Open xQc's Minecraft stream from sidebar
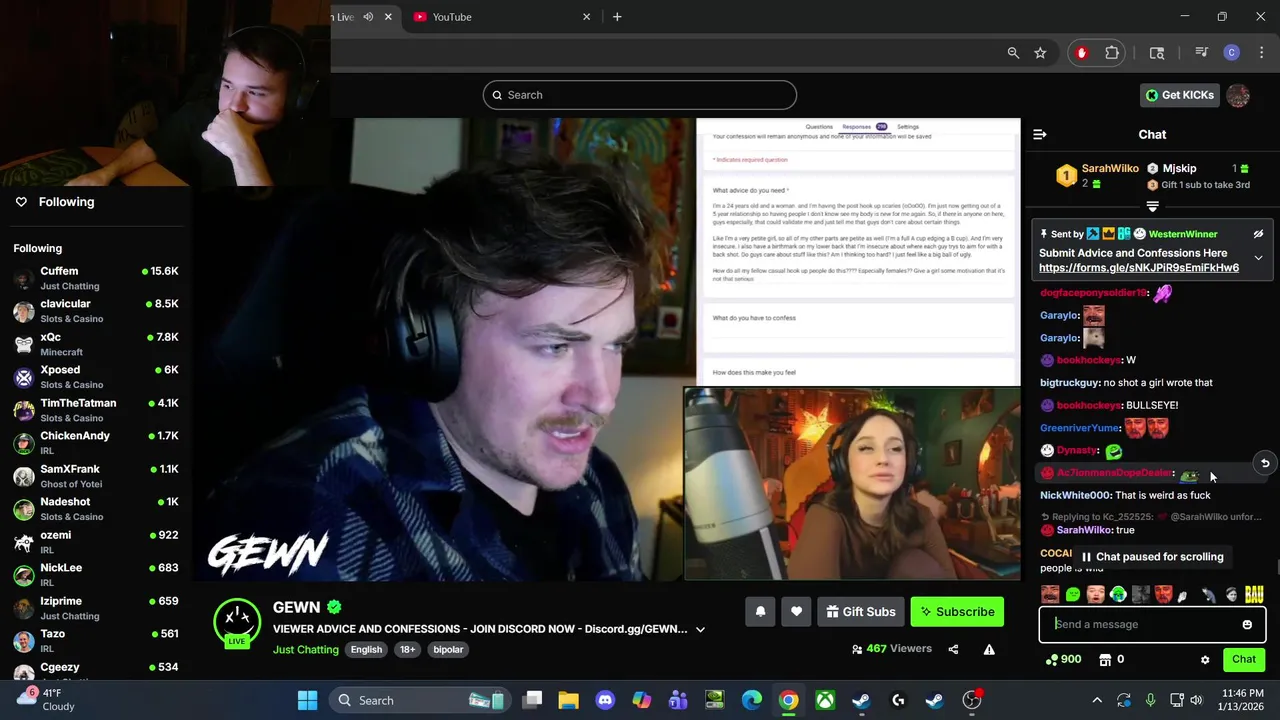 [x=96, y=344]
